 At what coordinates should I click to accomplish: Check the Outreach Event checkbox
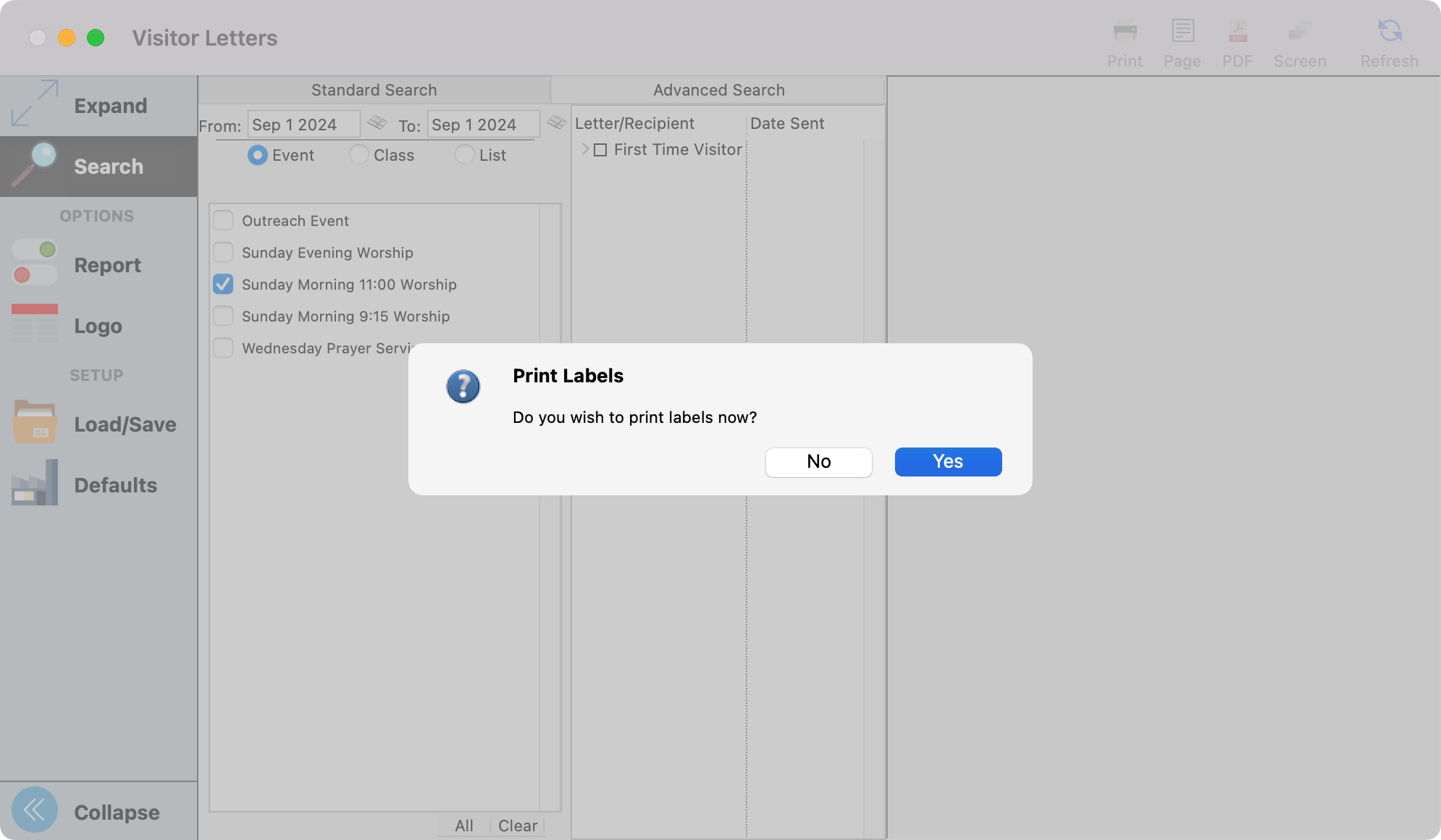tap(223, 220)
